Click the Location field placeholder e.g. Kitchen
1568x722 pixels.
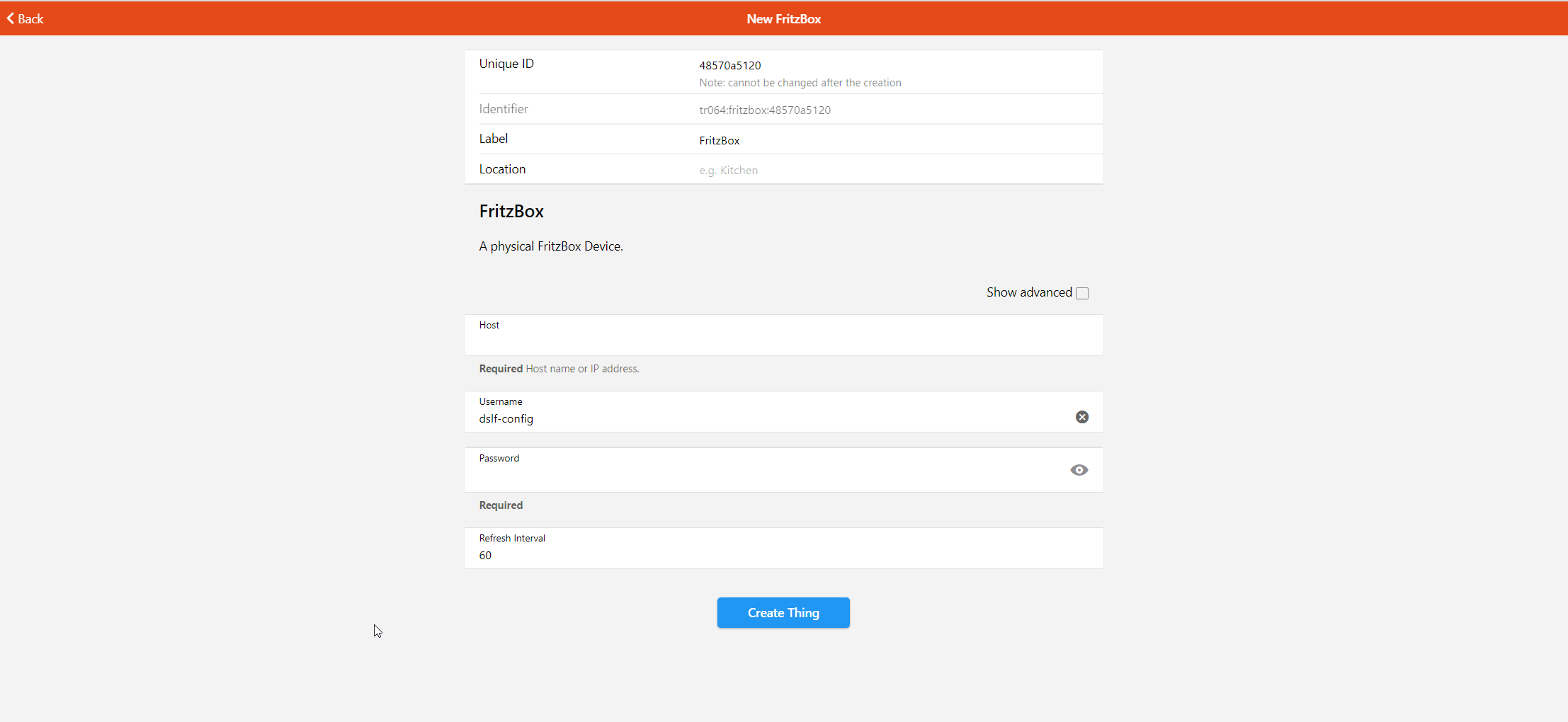coord(728,171)
